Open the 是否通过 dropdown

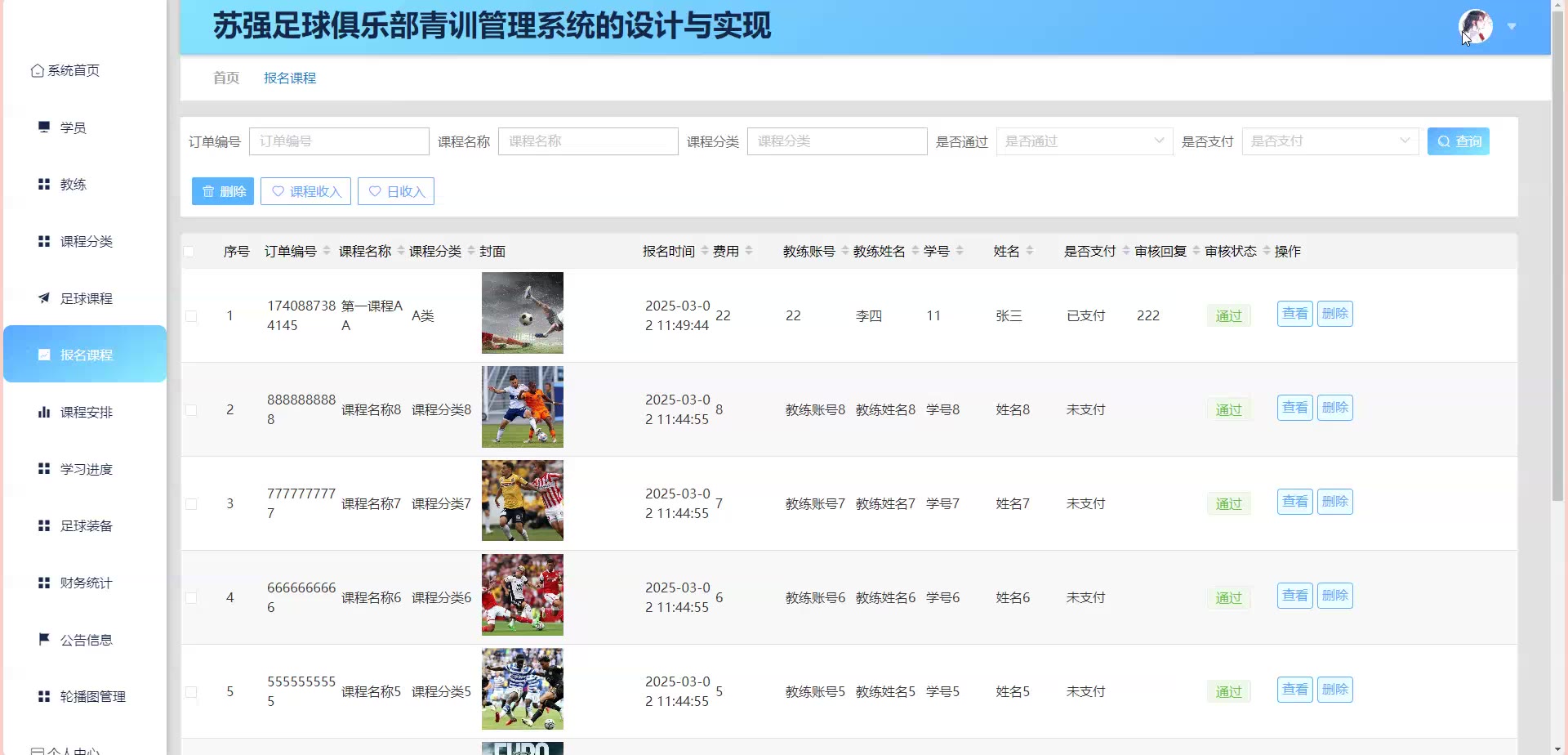(1084, 141)
